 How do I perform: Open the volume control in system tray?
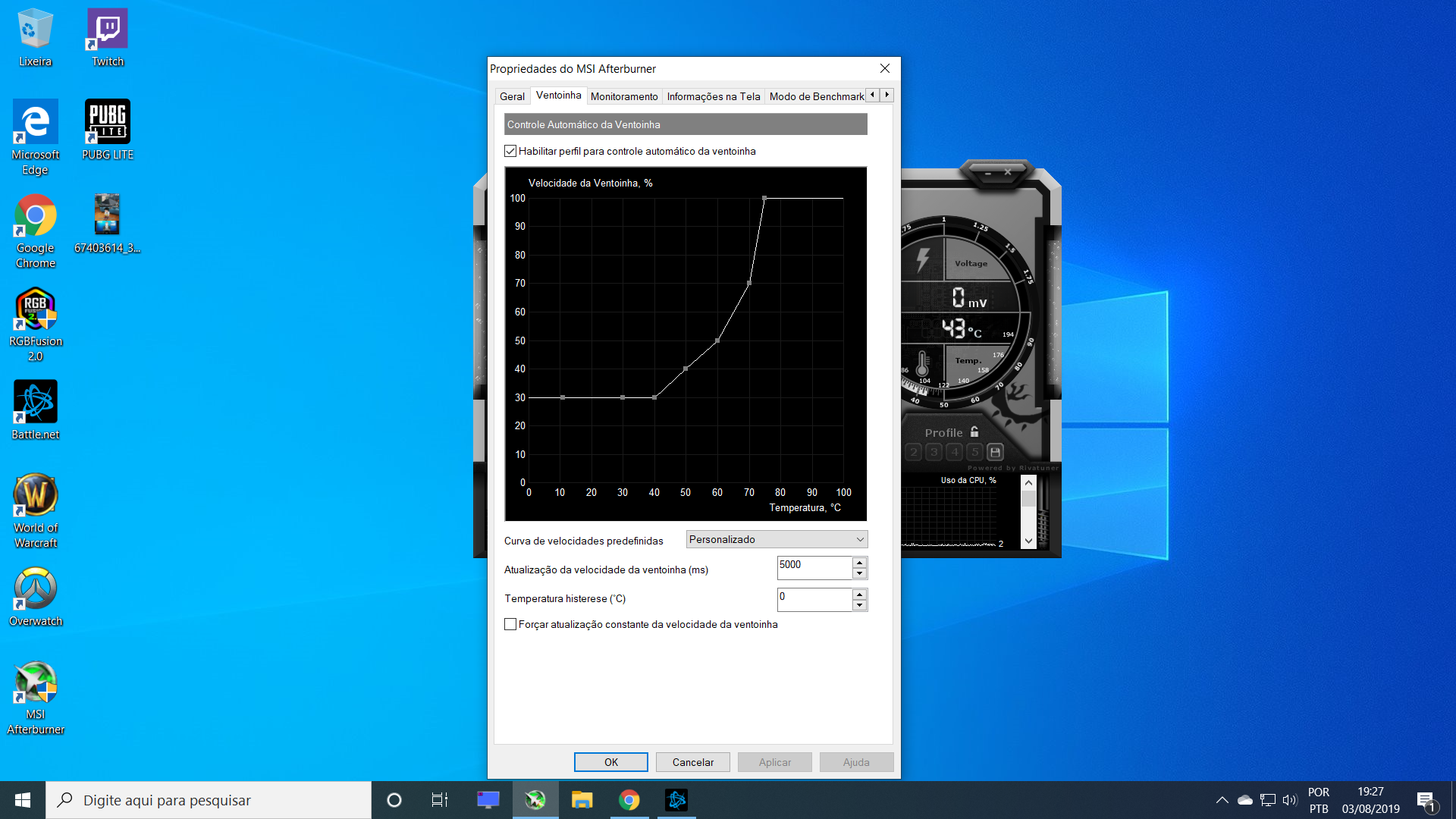point(1290,800)
